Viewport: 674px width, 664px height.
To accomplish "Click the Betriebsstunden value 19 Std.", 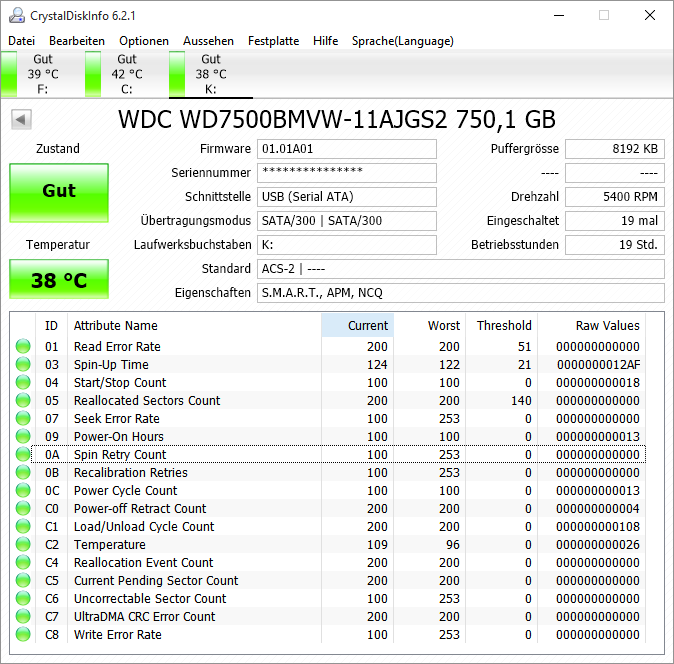I will pyautogui.click(x=615, y=245).
